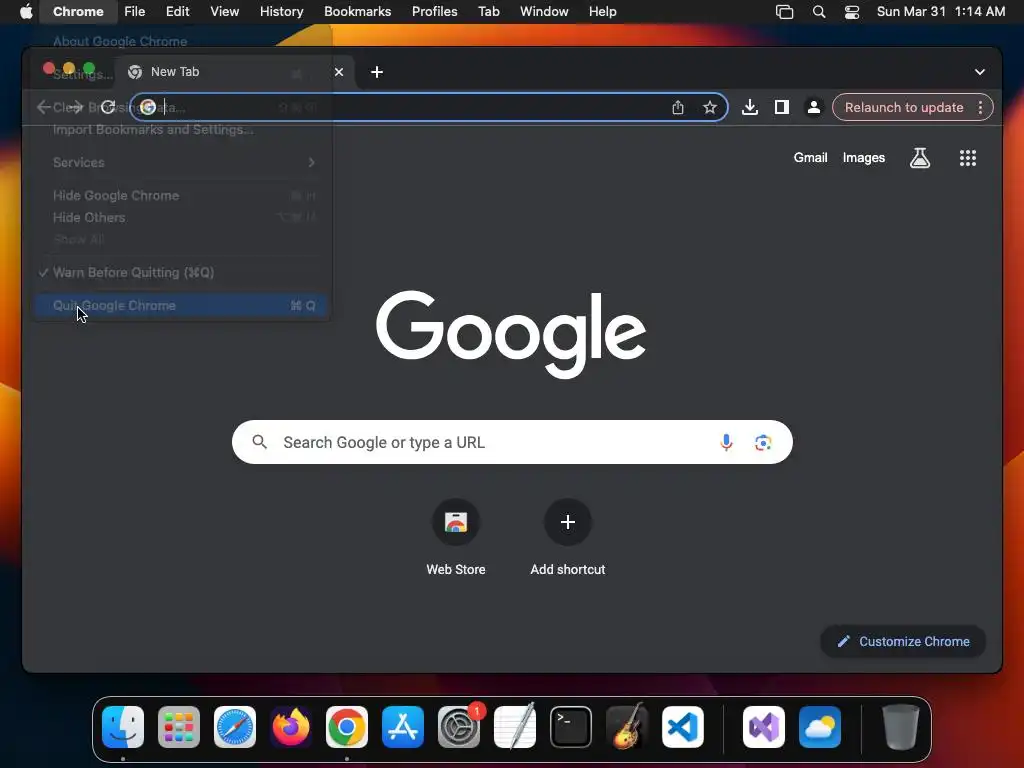Open the Images link
Image resolution: width=1024 pixels, height=768 pixels.
pos(863,157)
